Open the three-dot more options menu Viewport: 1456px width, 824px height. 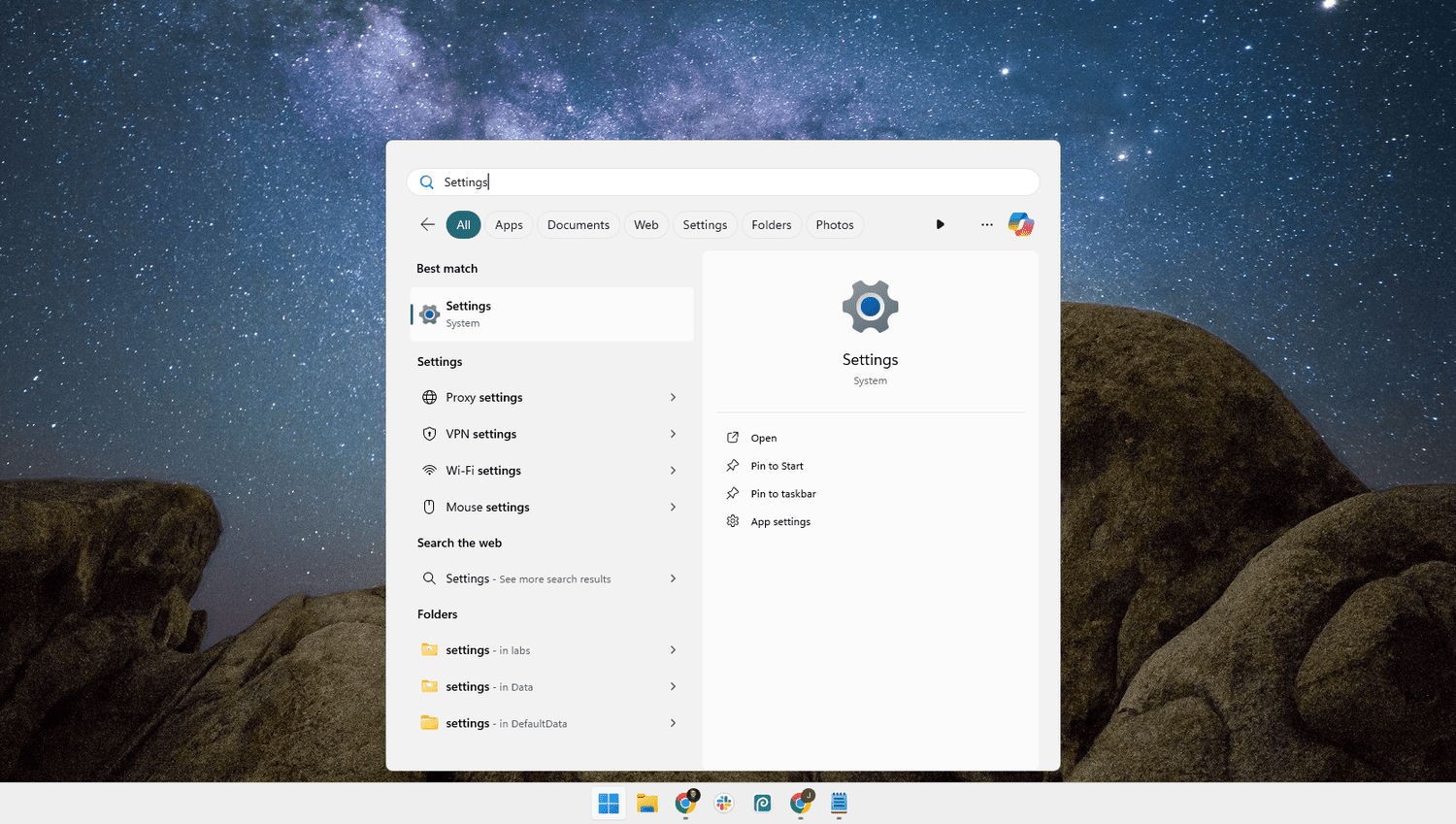point(986,224)
